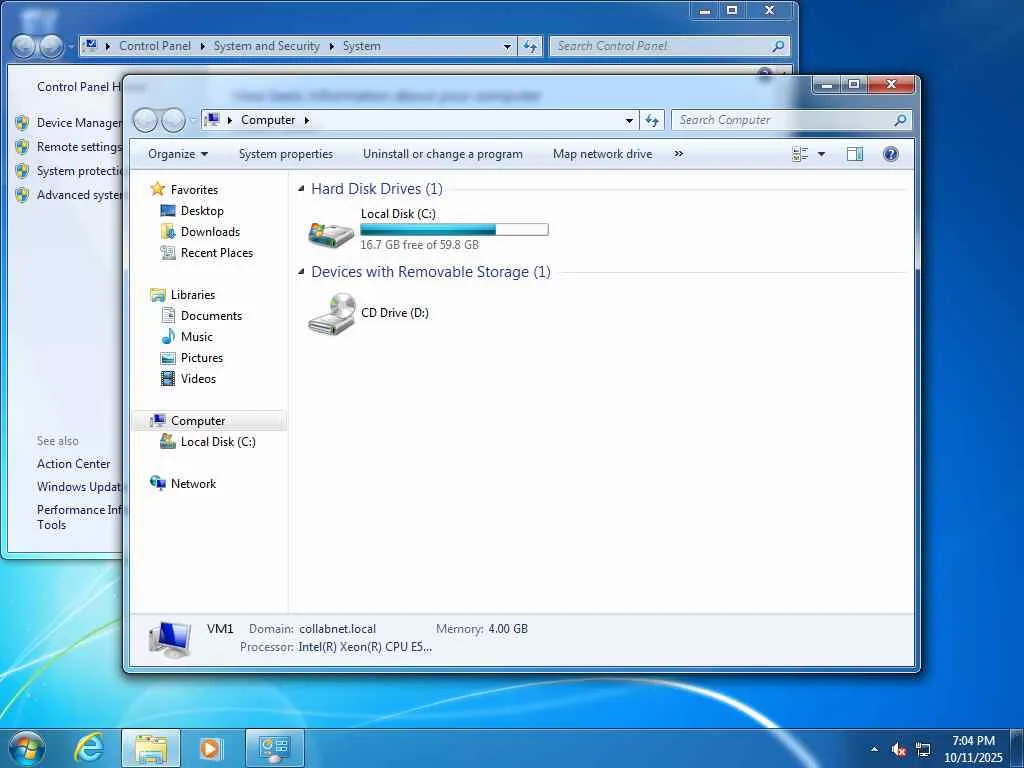Refresh the Computer window address bar

[652, 120]
